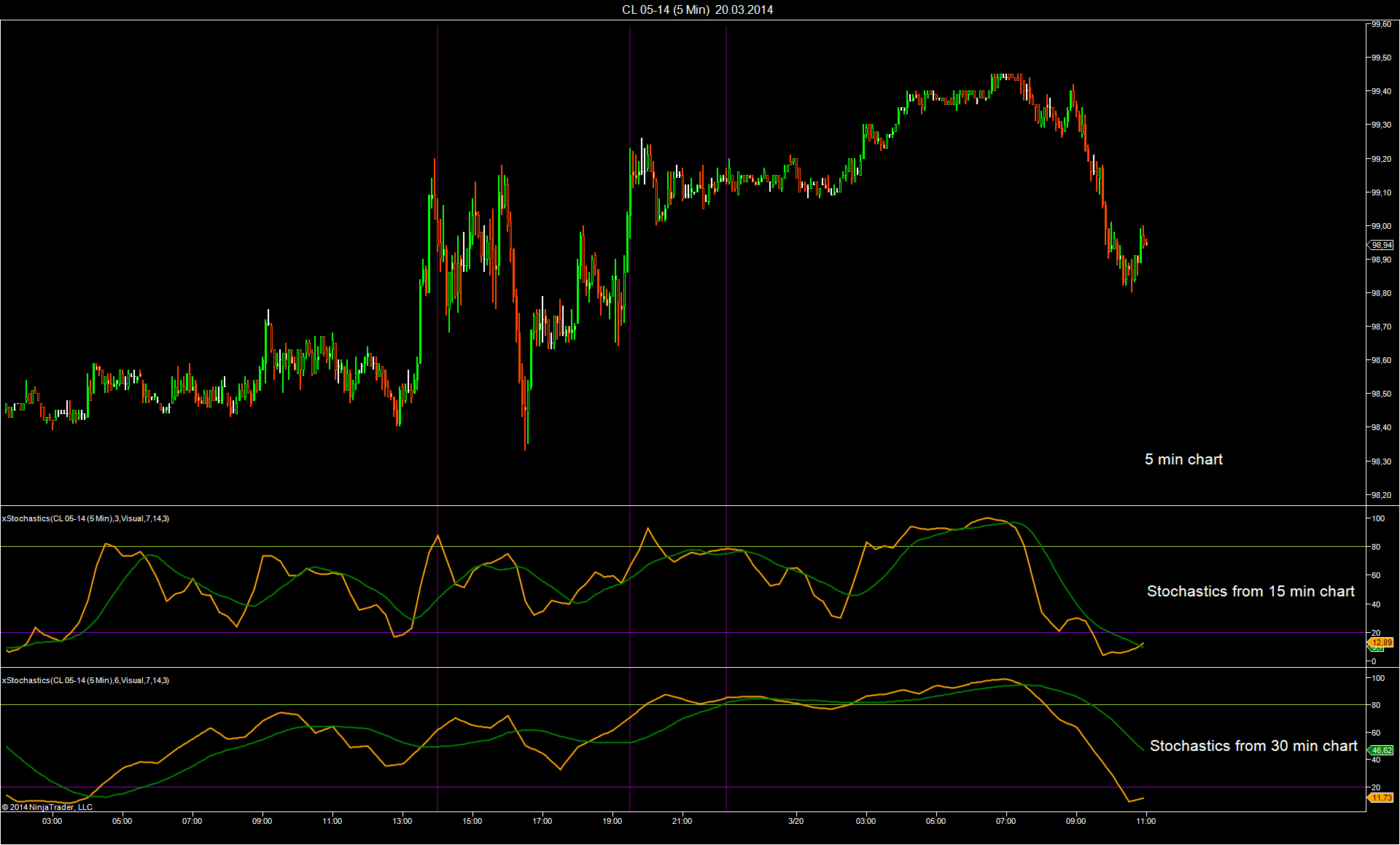This screenshot has height=845, width=1400.
Task: Click the 03:00 label at left of time axis
Action: click(x=52, y=821)
